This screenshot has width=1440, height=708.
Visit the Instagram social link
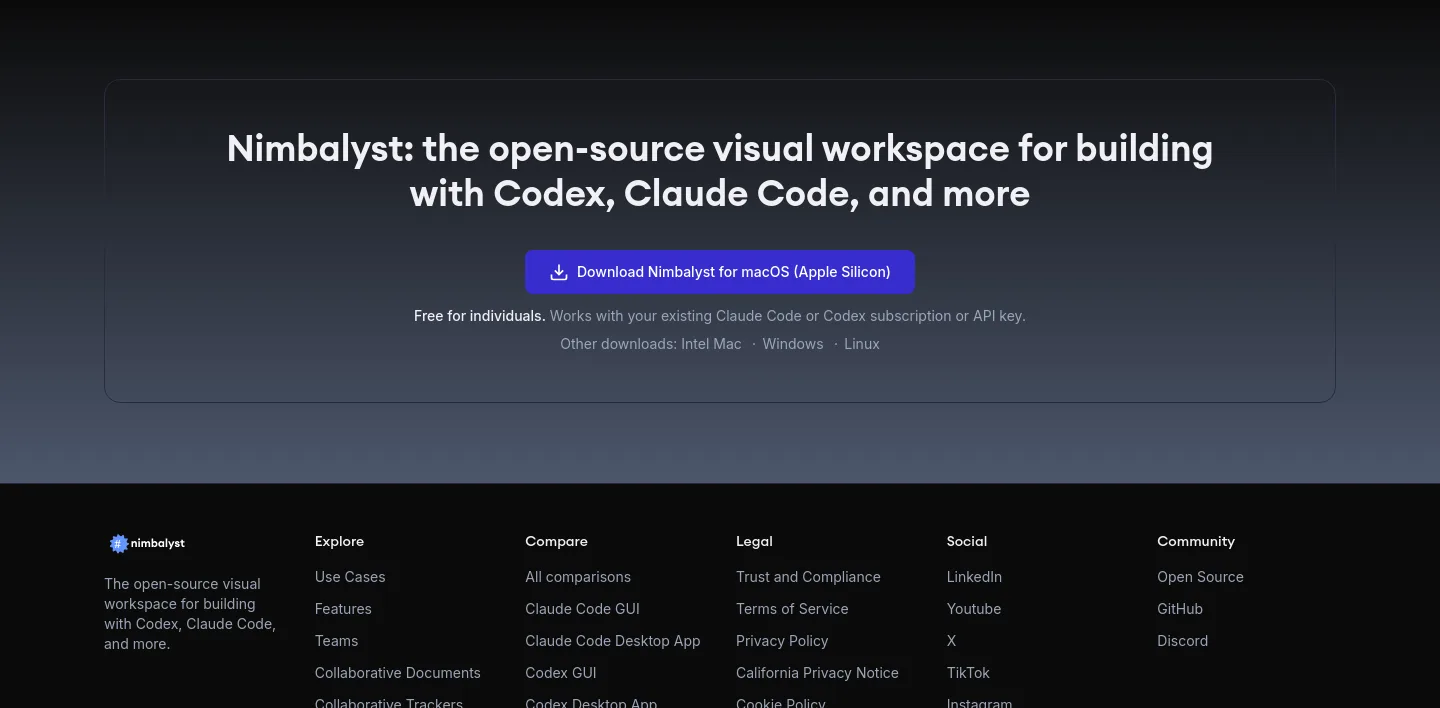979,703
